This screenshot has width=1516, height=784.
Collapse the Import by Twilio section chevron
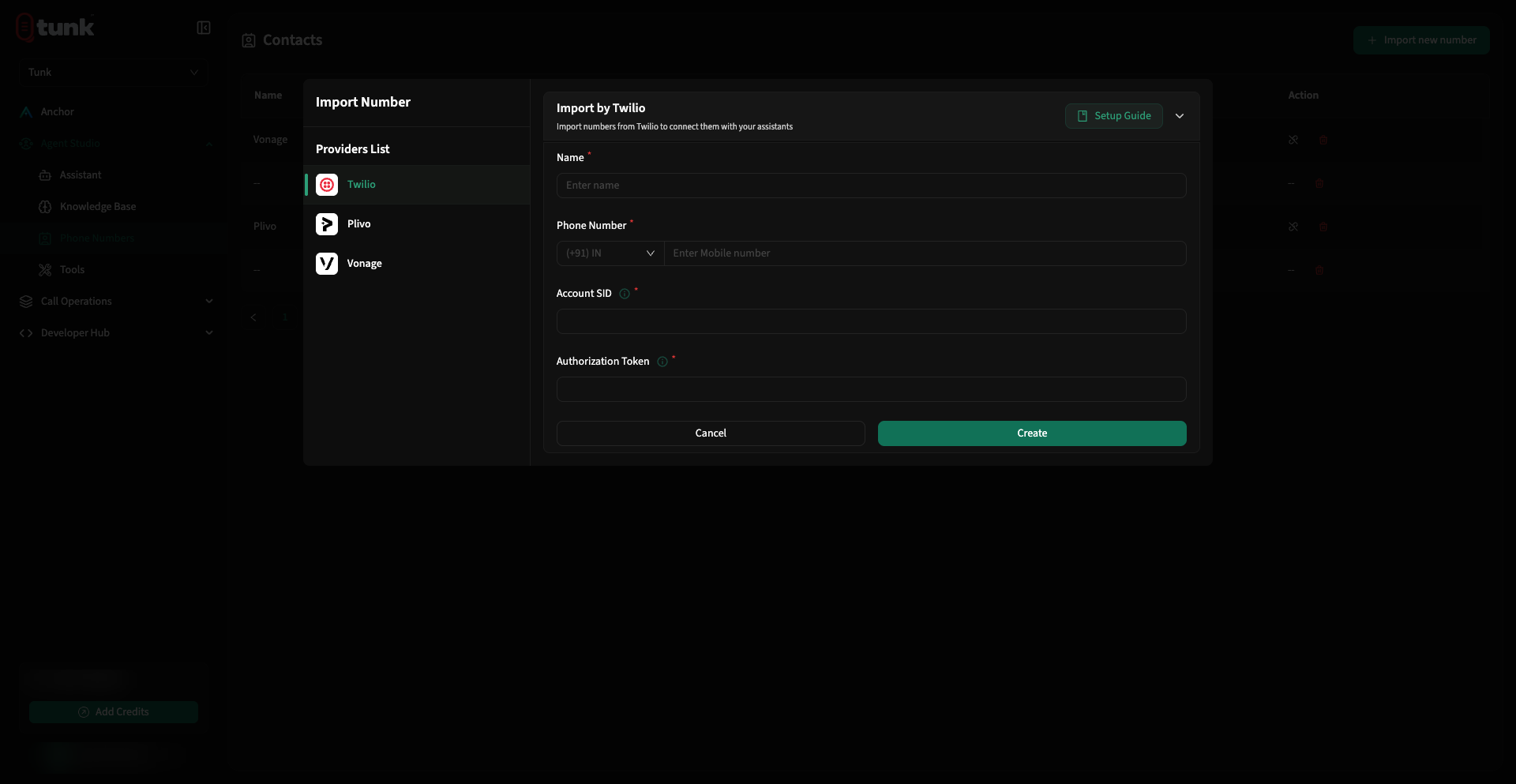(x=1180, y=116)
